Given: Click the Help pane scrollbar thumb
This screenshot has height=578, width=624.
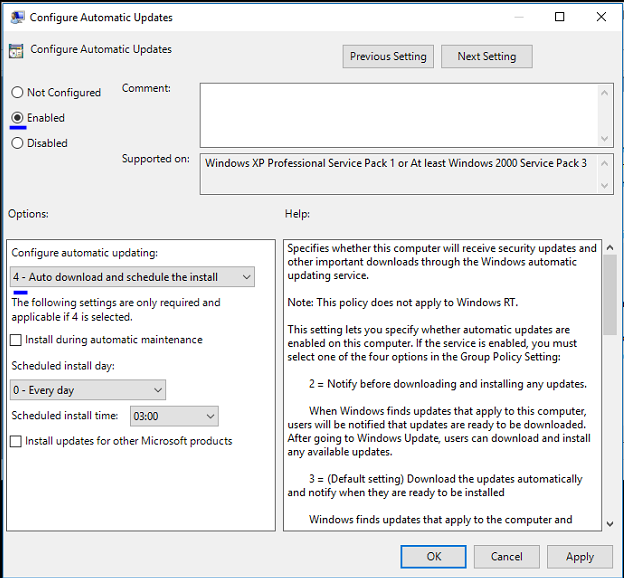Looking at the screenshot, I should [610, 295].
